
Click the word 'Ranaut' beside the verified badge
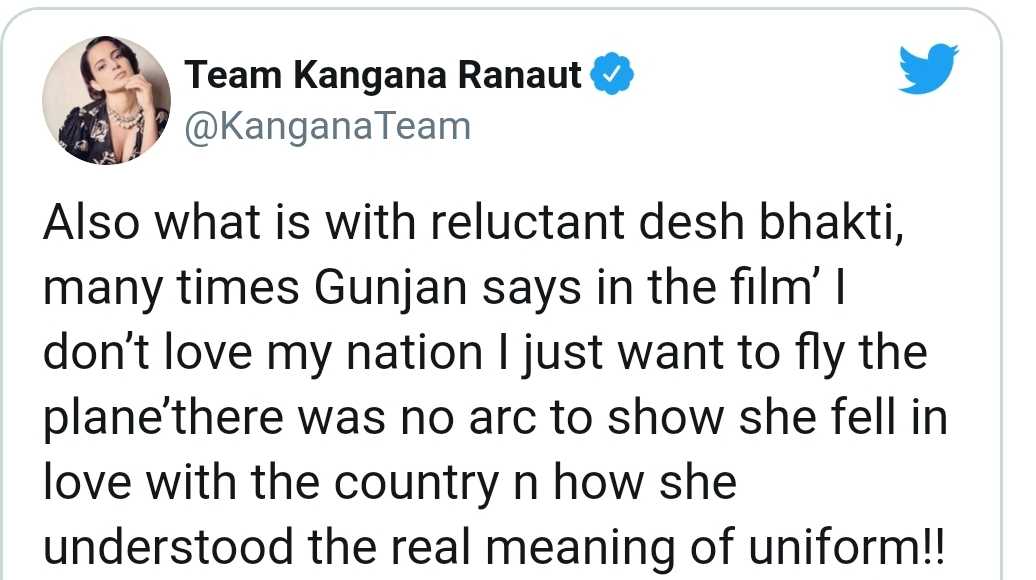coord(520,74)
